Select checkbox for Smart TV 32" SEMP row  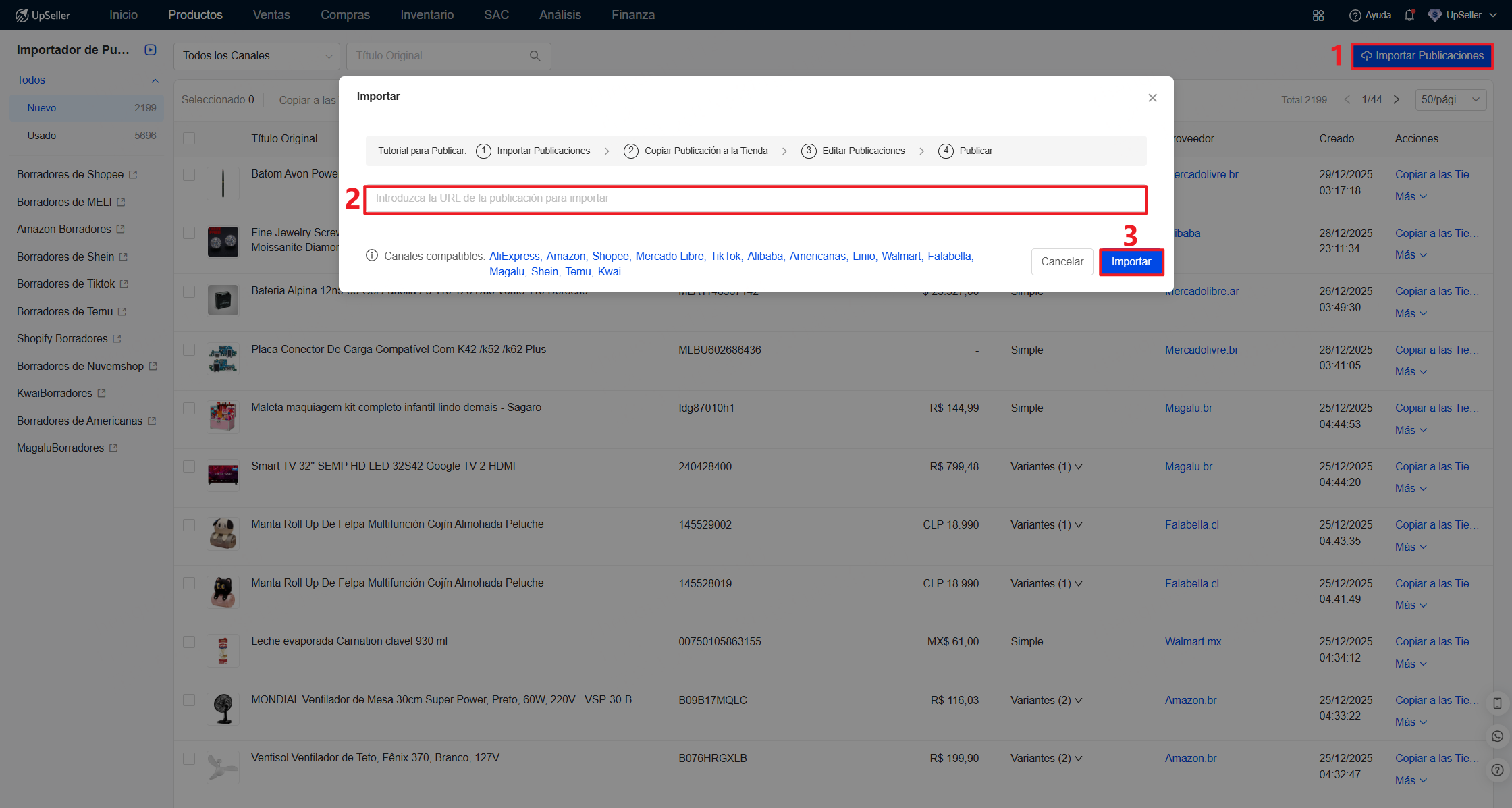click(189, 466)
